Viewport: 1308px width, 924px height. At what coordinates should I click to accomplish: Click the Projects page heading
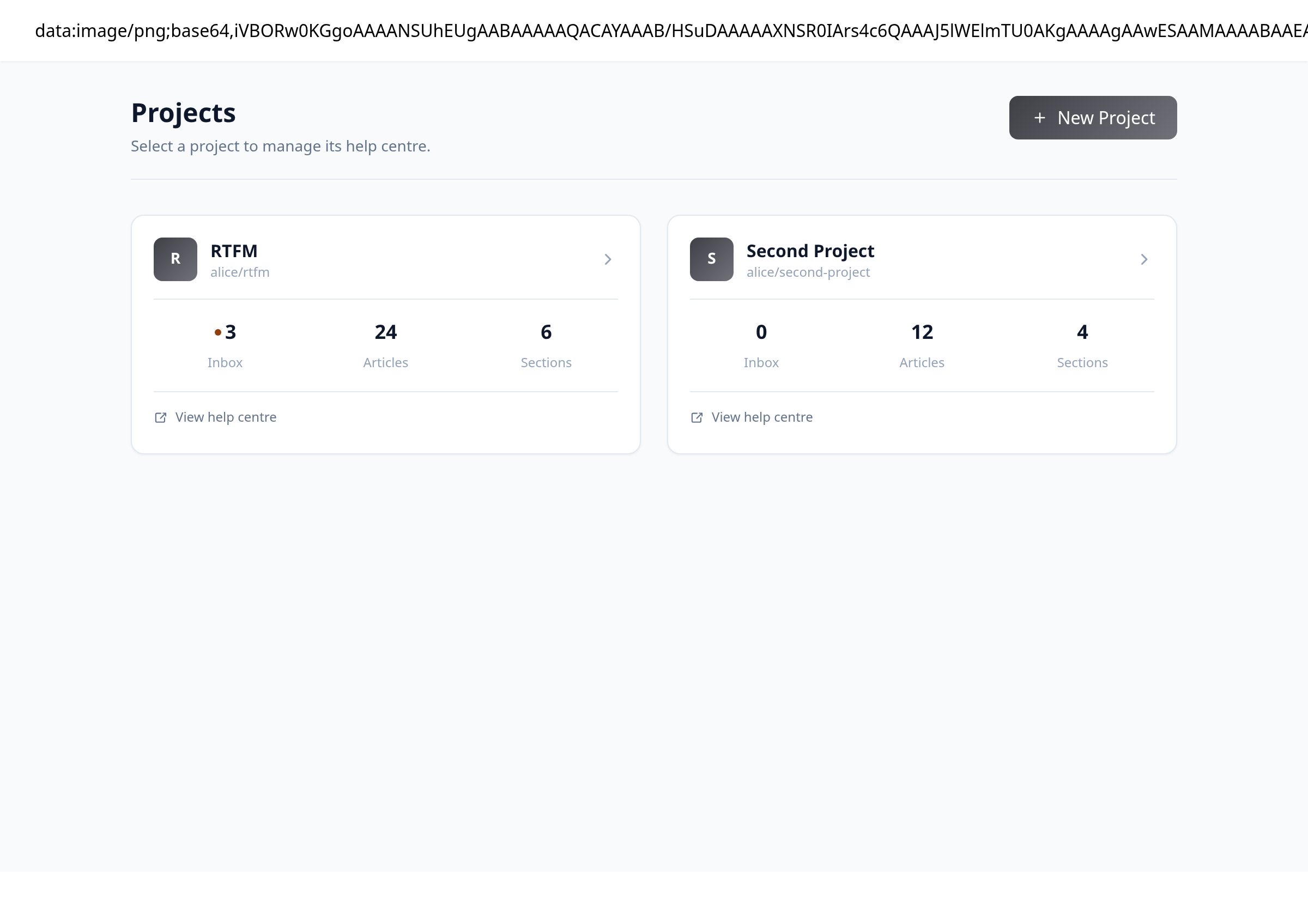[184, 113]
